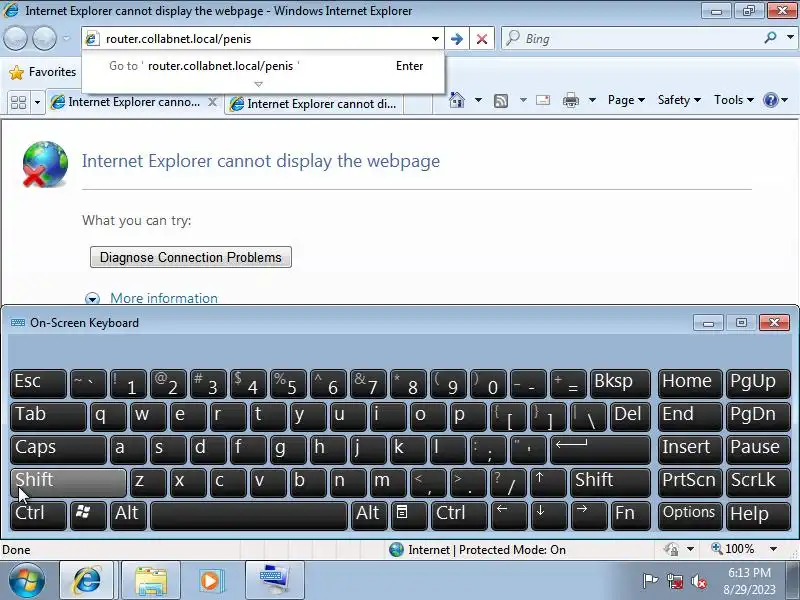Click Options key on On-Screen Keyboard
The width and height of the screenshot is (800, 600).
[690, 514]
